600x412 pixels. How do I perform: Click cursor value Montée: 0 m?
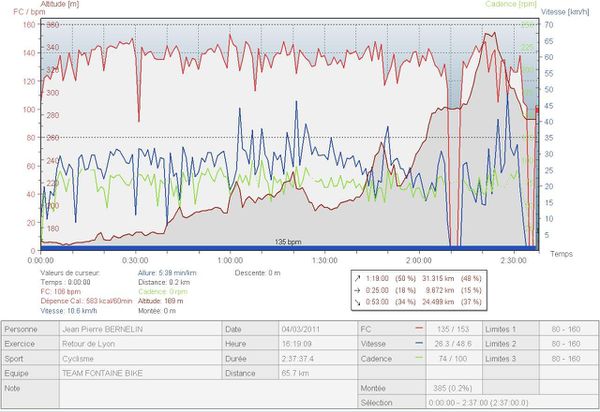pyautogui.click(x=157, y=311)
